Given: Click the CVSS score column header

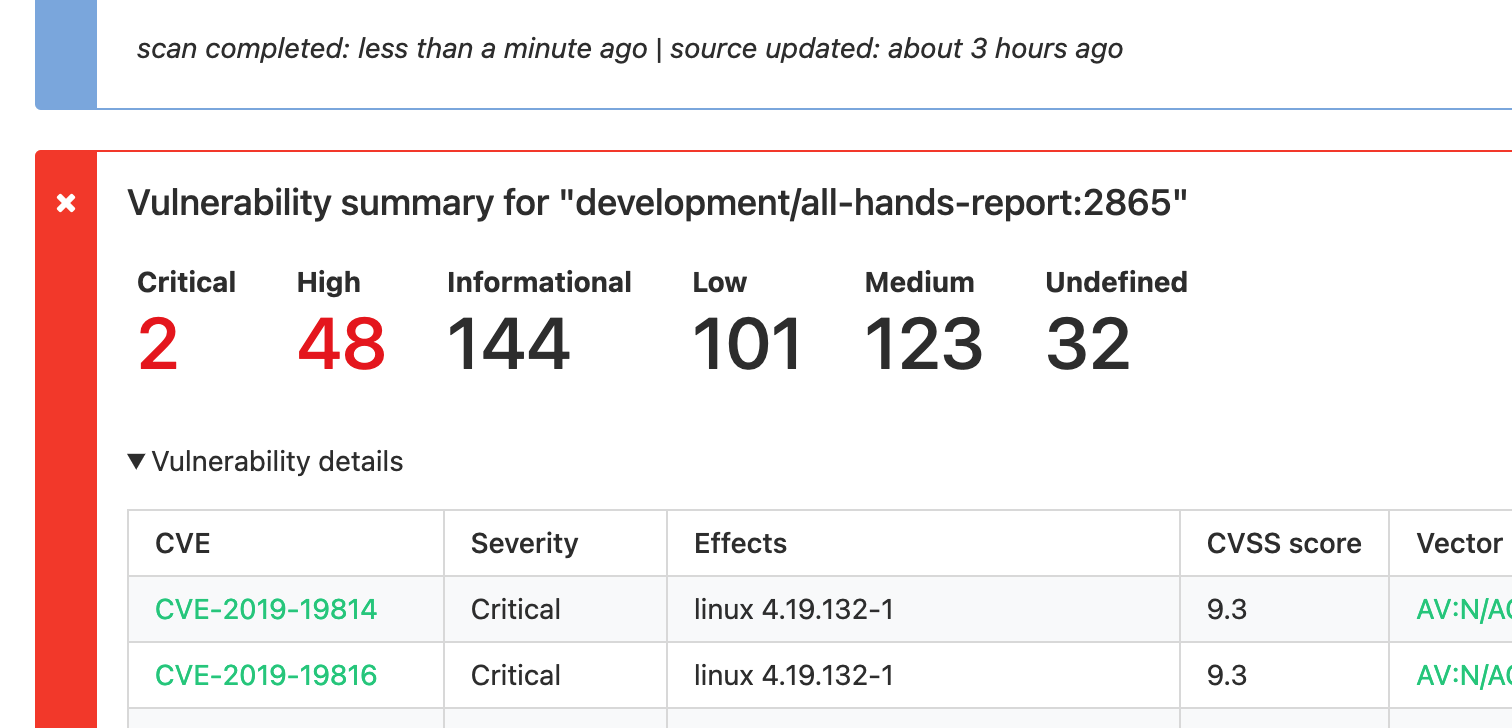Looking at the screenshot, I should click(1284, 543).
